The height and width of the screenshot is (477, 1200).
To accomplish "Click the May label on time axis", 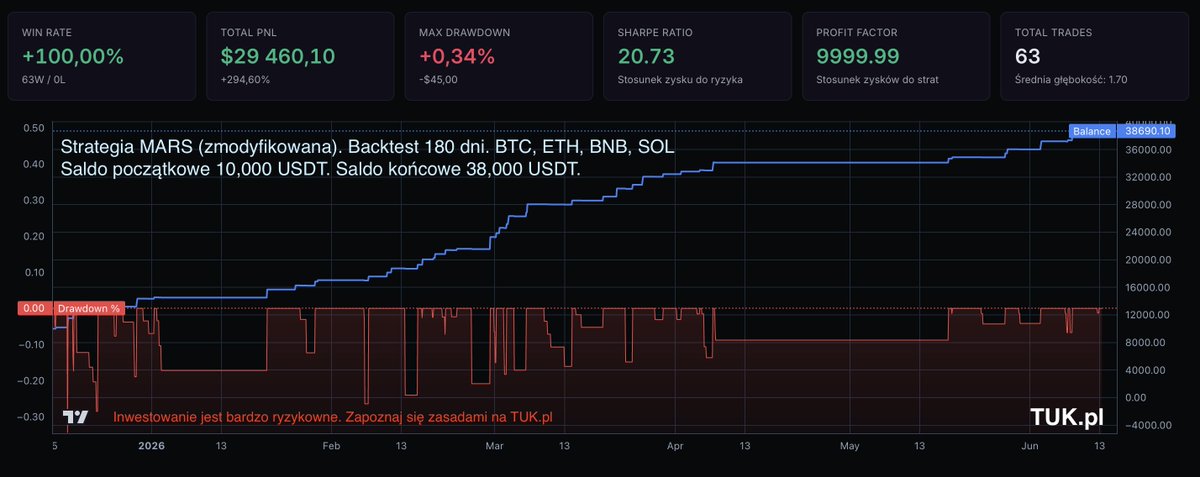I will click(851, 446).
